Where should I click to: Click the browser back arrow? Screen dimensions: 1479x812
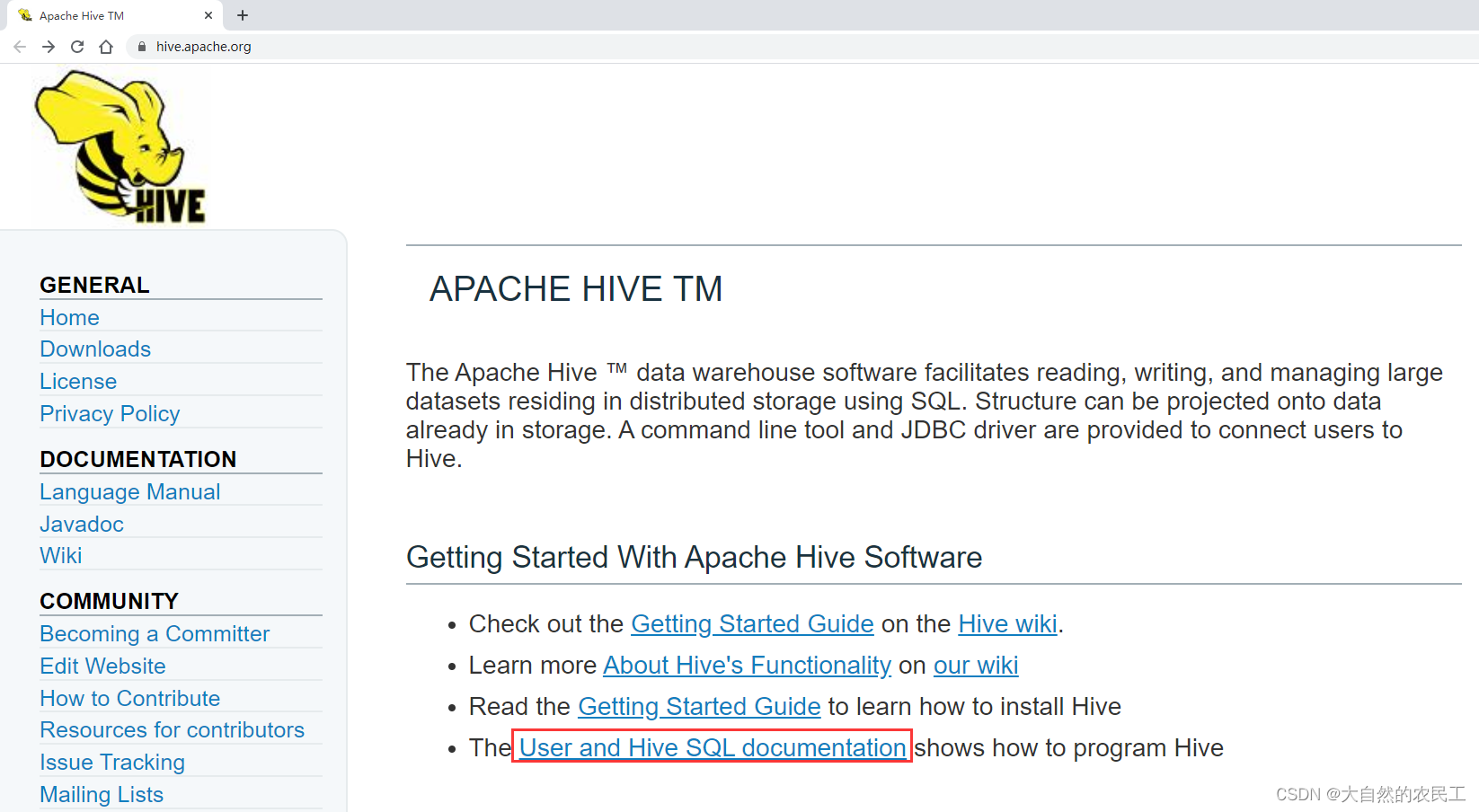coord(20,47)
